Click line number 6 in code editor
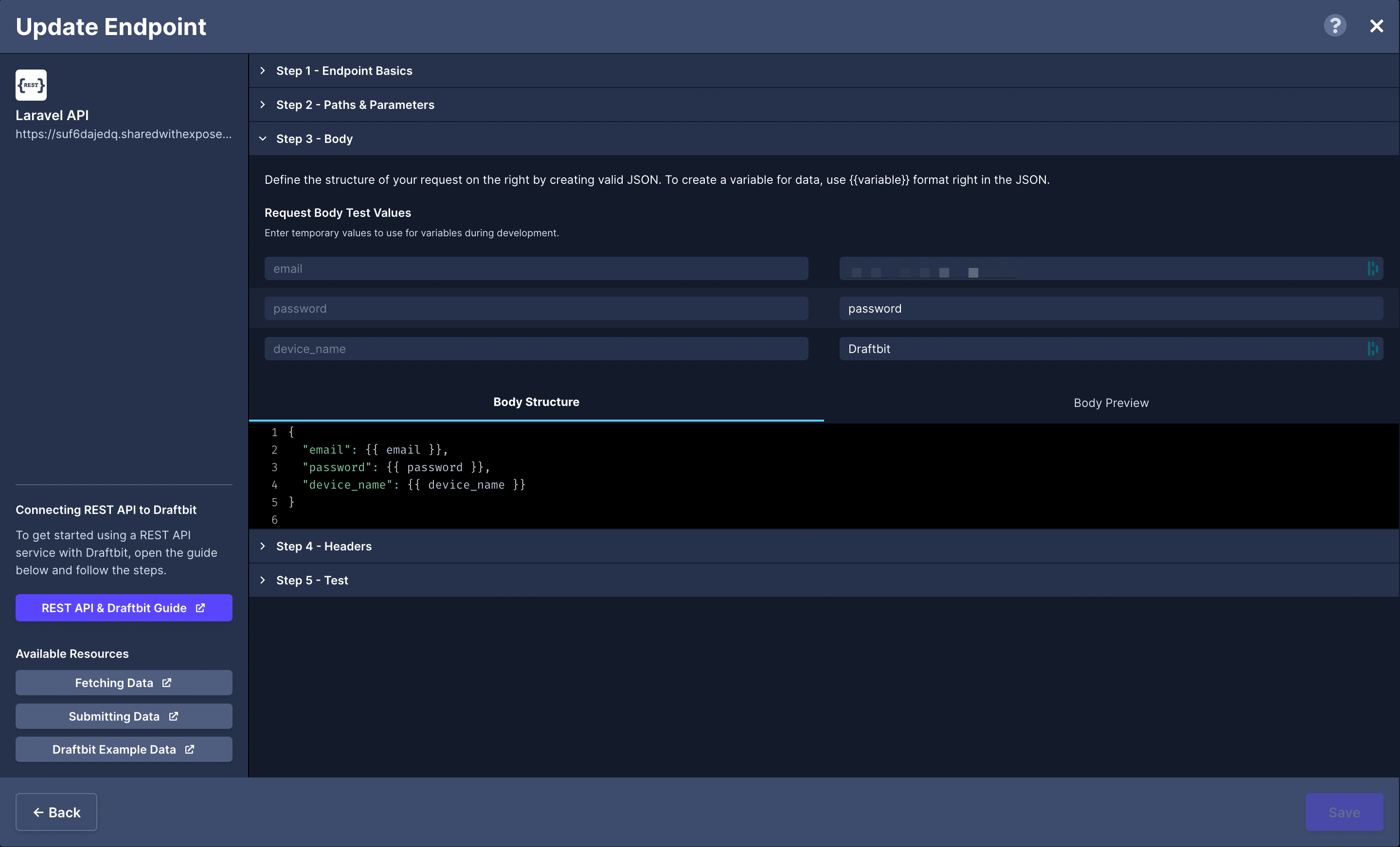The image size is (1400, 847). pyautogui.click(x=274, y=520)
